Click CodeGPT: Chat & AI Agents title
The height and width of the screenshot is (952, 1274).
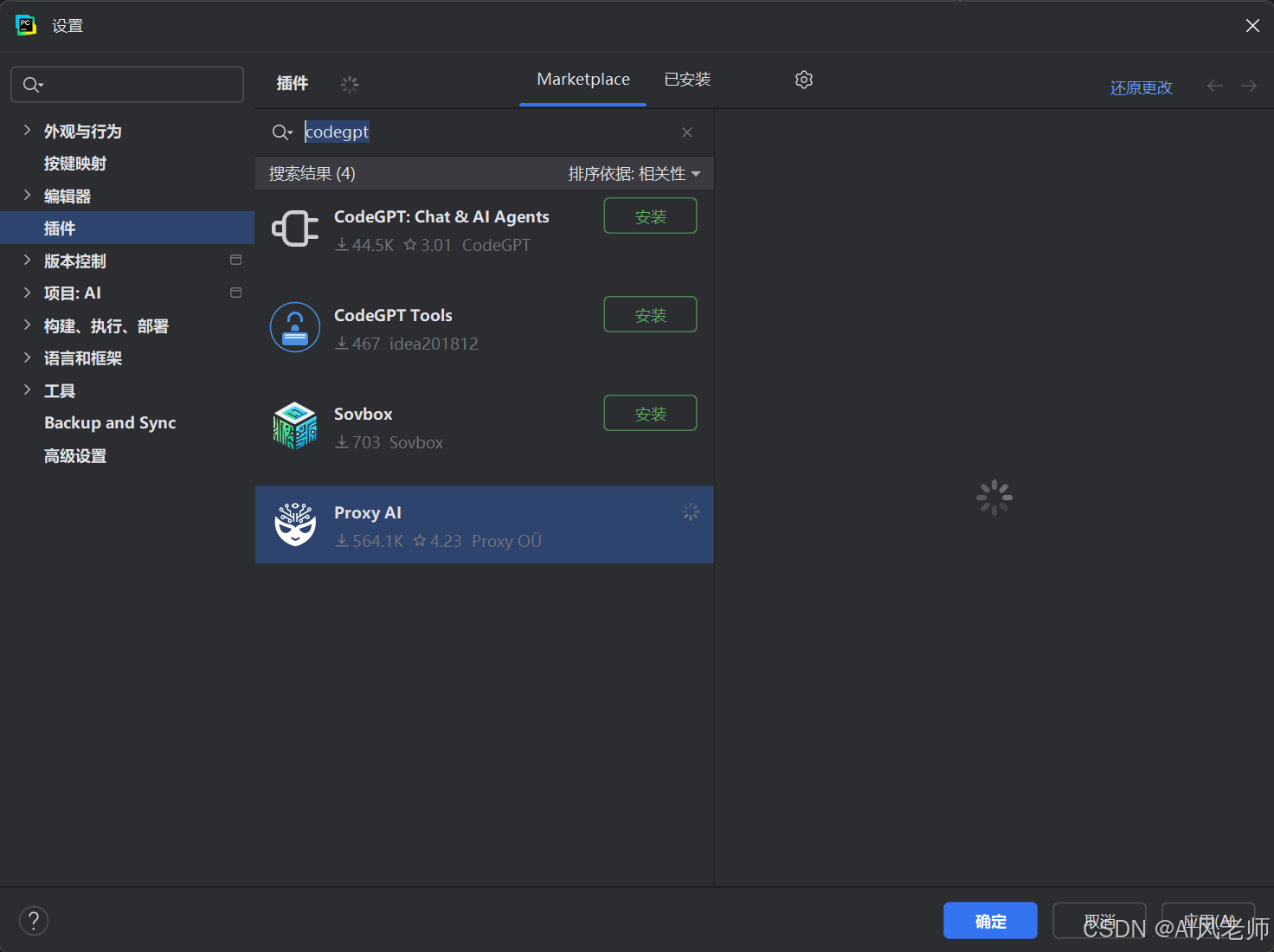(x=441, y=217)
